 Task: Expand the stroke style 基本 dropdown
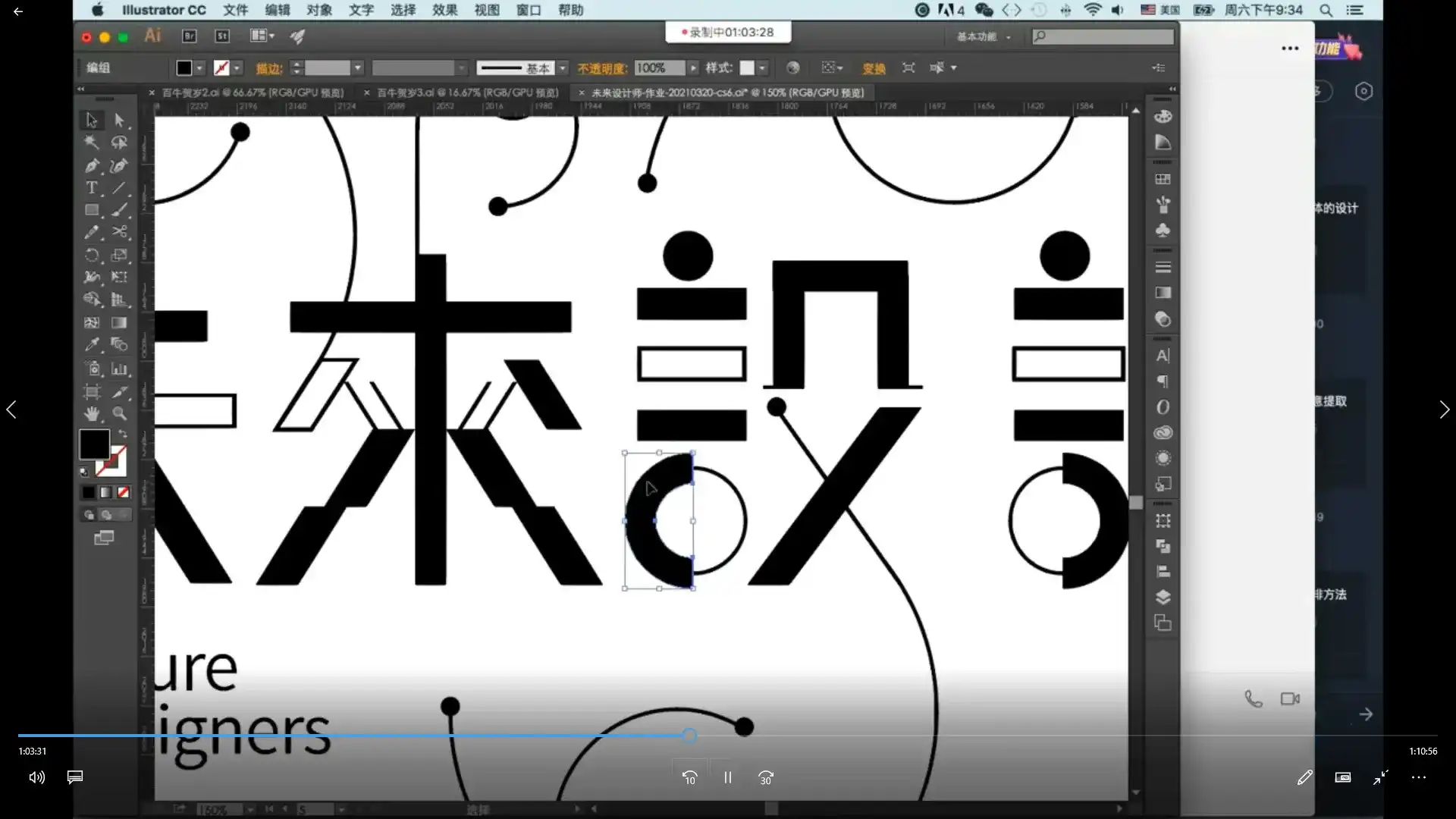(563, 68)
